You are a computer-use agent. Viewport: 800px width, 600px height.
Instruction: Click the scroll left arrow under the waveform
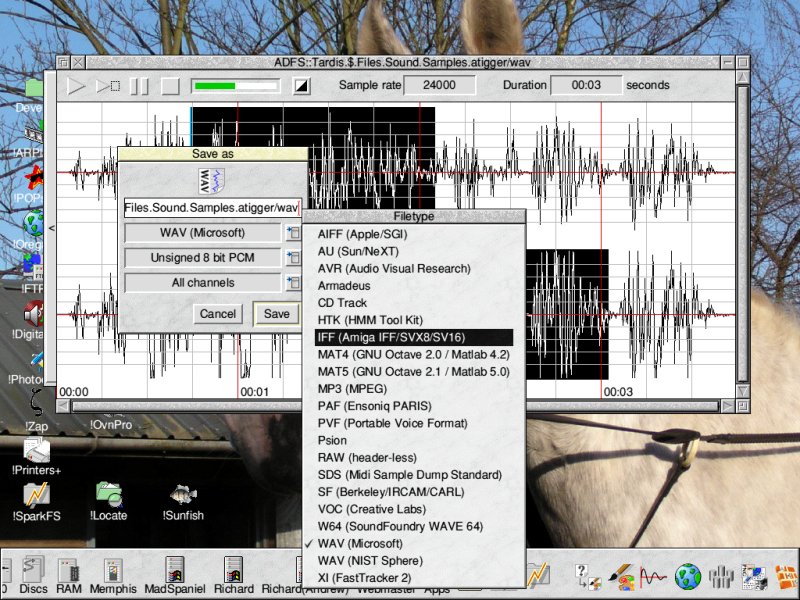pos(63,407)
